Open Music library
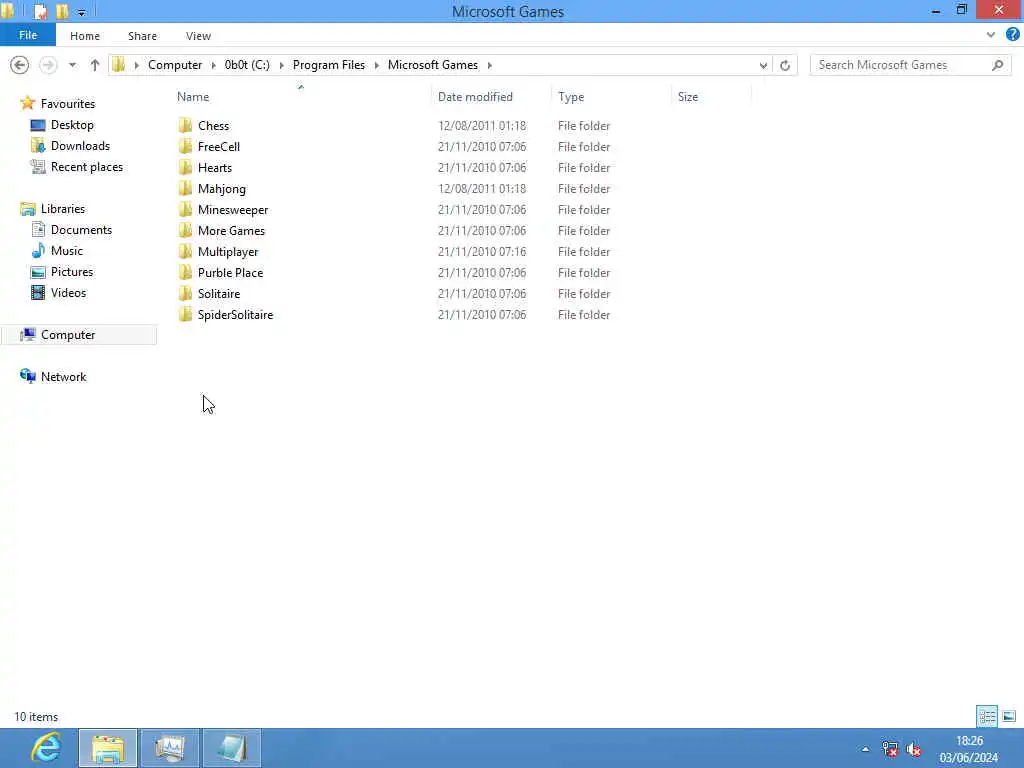The image size is (1024, 768). click(x=67, y=250)
